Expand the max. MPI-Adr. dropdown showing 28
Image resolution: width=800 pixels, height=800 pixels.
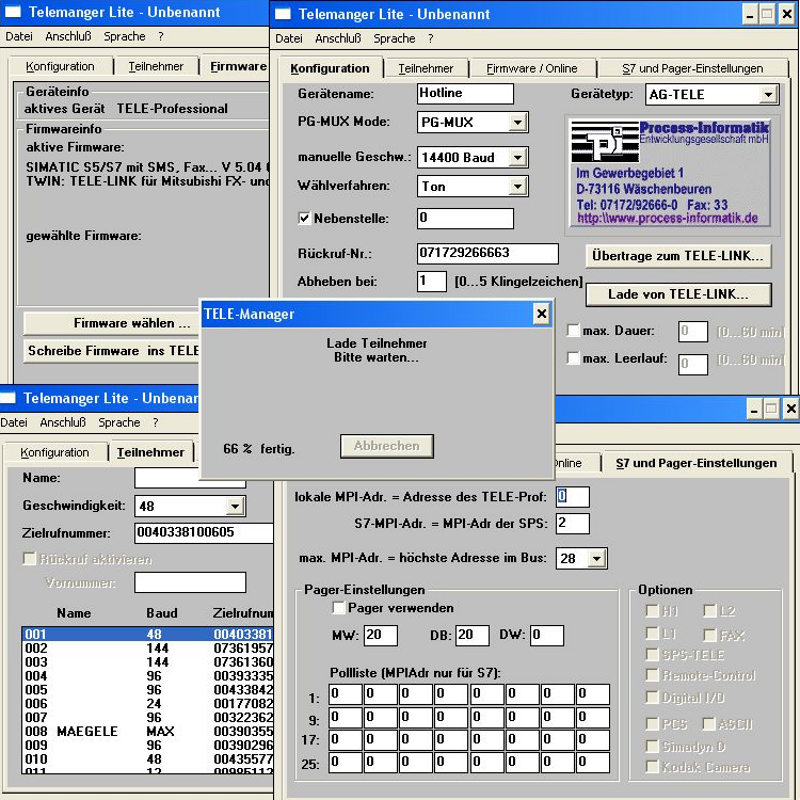pyautogui.click(x=596, y=558)
